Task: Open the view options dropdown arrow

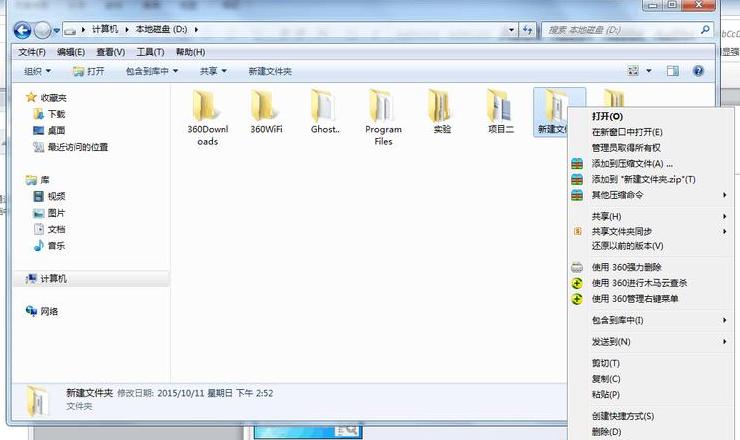Action: point(649,71)
